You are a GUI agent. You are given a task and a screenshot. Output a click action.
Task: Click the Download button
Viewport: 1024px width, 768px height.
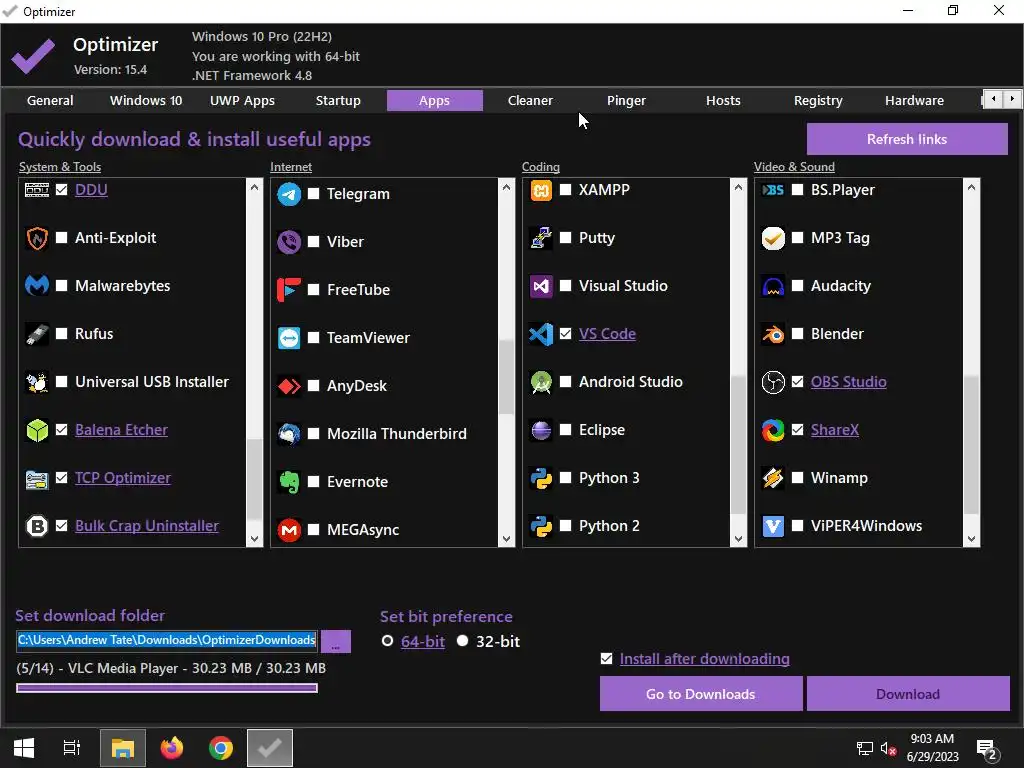pos(908,694)
